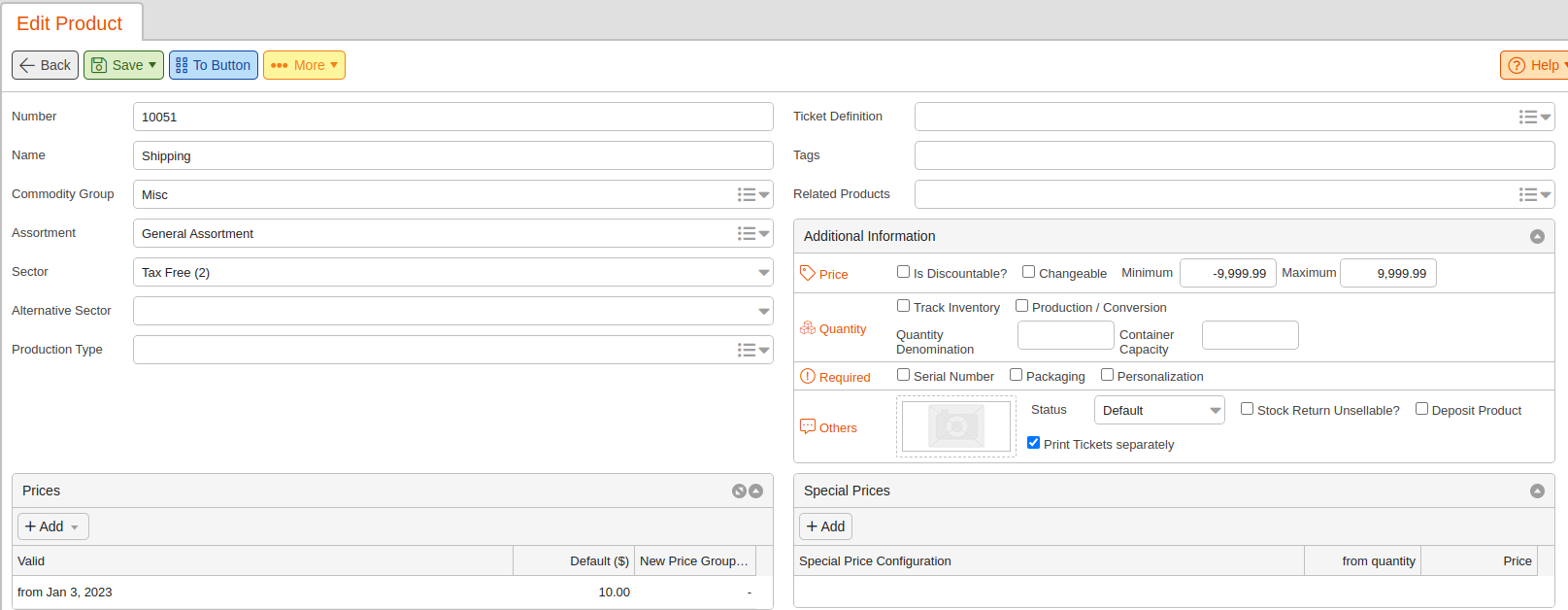Collapse the Special Prices panel
Image resolution: width=1568 pixels, height=610 pixels.
point(1537,491)
